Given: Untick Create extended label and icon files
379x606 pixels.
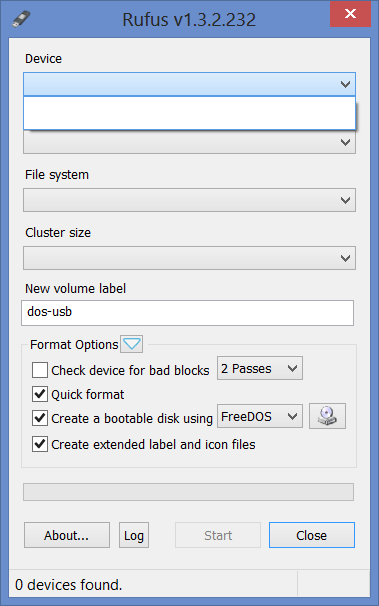Looking at the screenshot, I should click(40, 444).
